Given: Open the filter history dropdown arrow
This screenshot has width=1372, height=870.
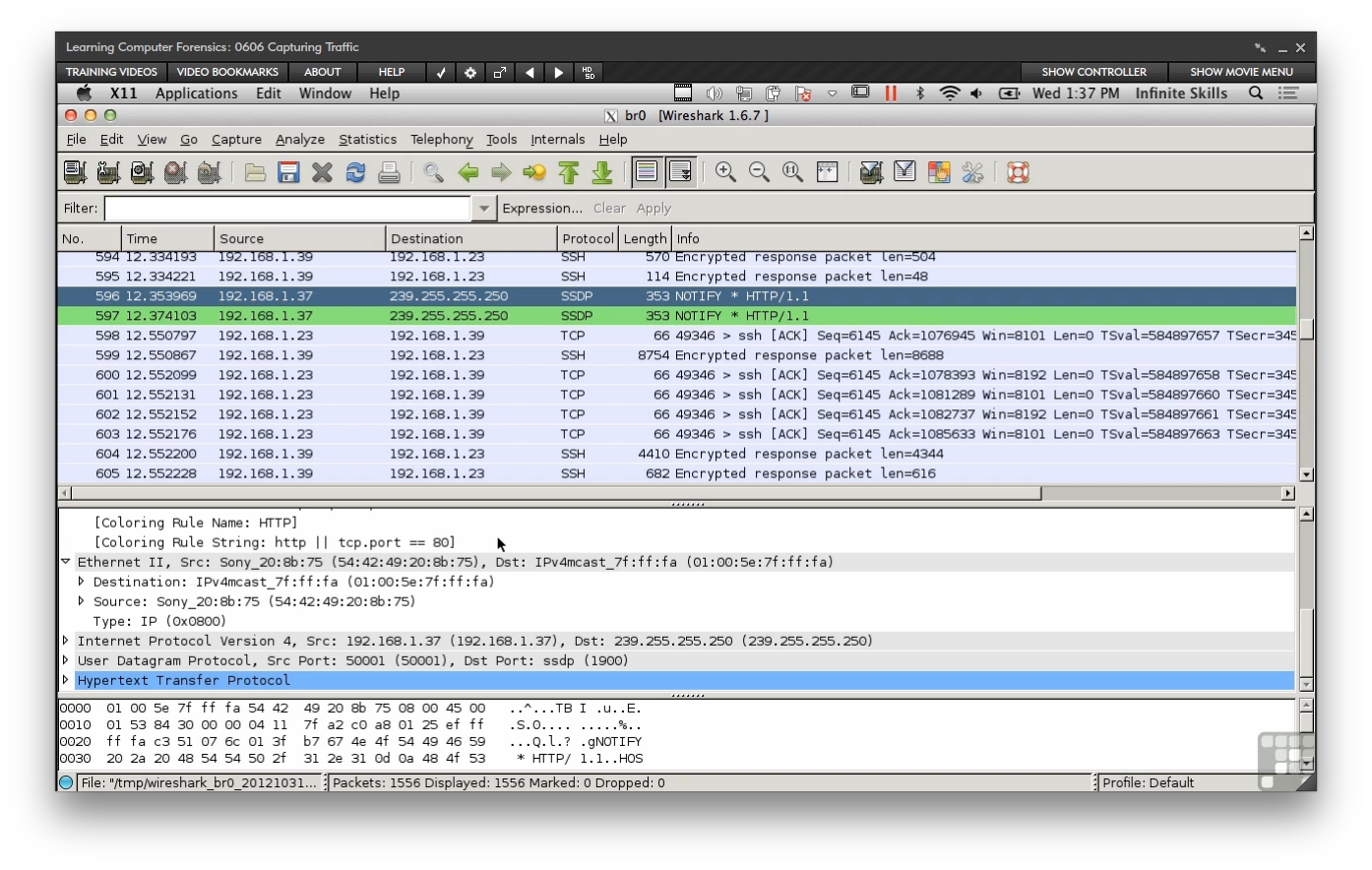Looking at the screenshot, I should point(483,209).
